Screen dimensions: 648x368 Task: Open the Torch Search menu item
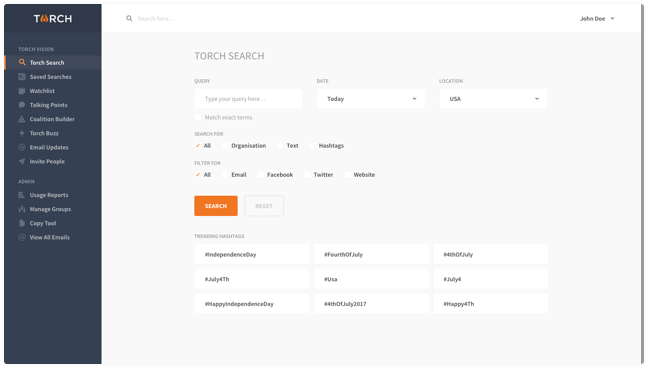tap(53, 62)
